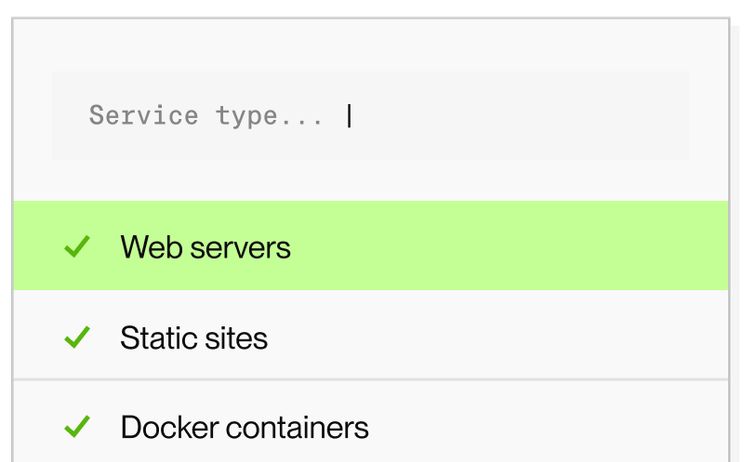Viewport: 756px width, 462px height.
Task: Uncheck the Web servers service type
Action: pyautogui.click(x=77, y=247)
